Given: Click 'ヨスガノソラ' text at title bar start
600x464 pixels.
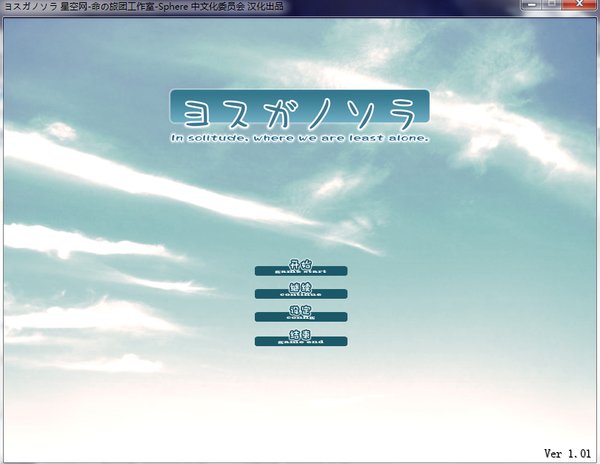Looking at the screenshot, I should pyautogui.click(x=29, y=7).
